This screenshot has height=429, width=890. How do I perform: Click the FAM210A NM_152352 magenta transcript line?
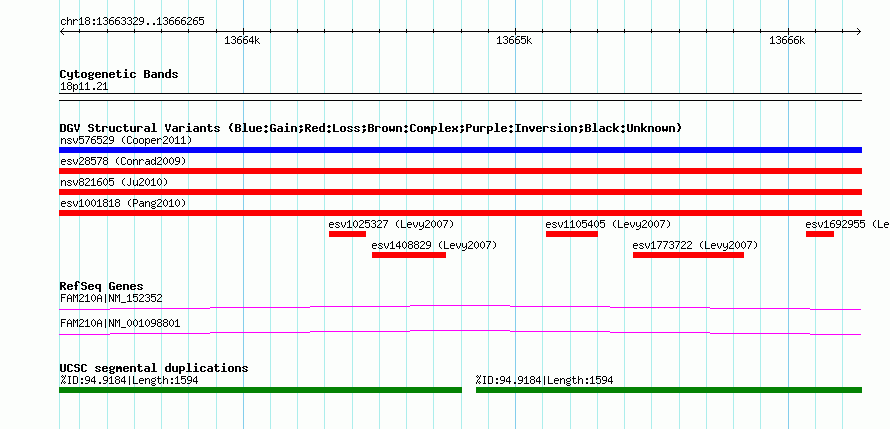pyautogui.click(x=460, y=308)
